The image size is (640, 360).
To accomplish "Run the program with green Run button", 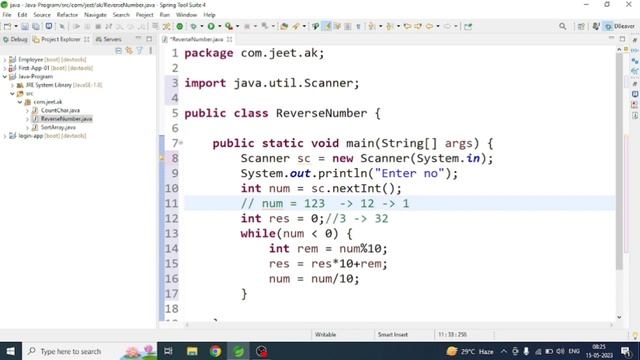I will pyautogui.click(x=211, y=27).
